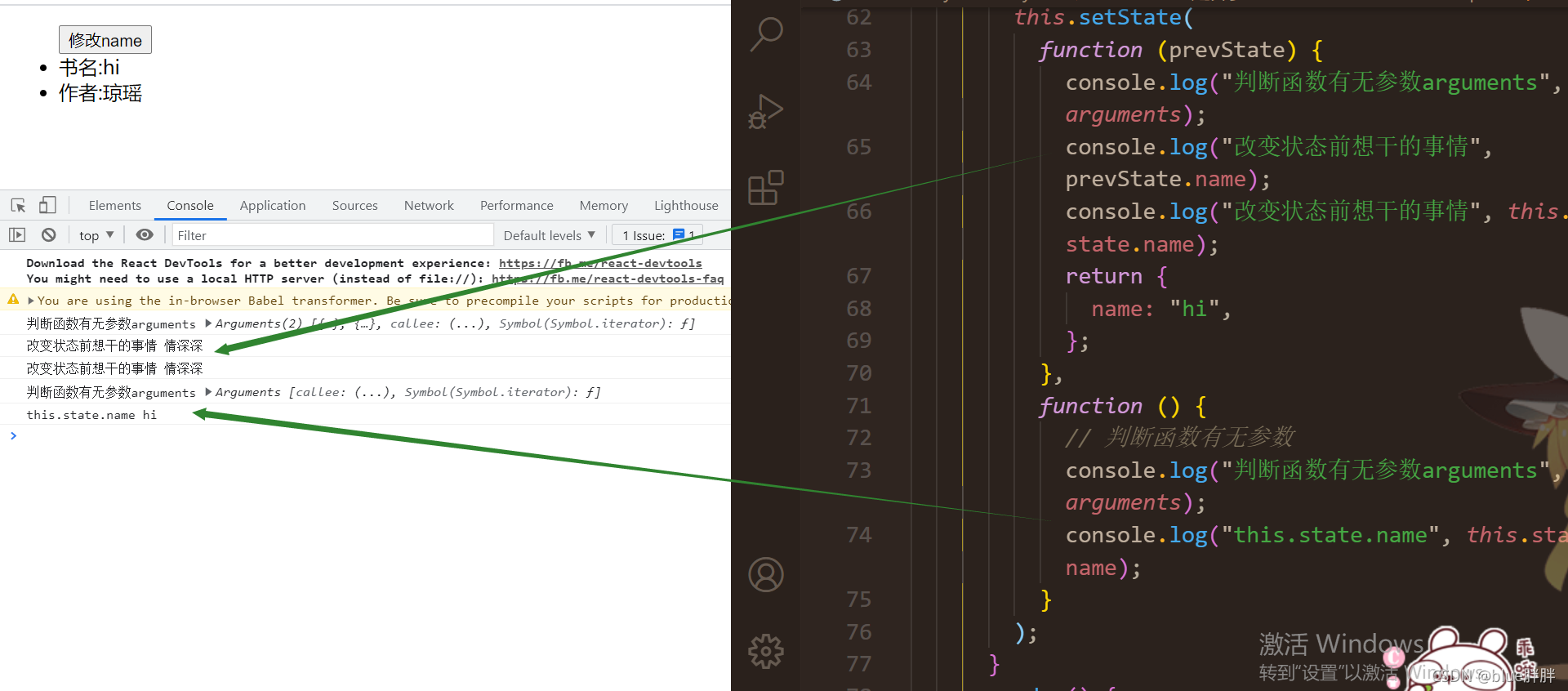The image size is (1568, 691).
Task: Click line number 71 in editor
Action: point(859,406)
